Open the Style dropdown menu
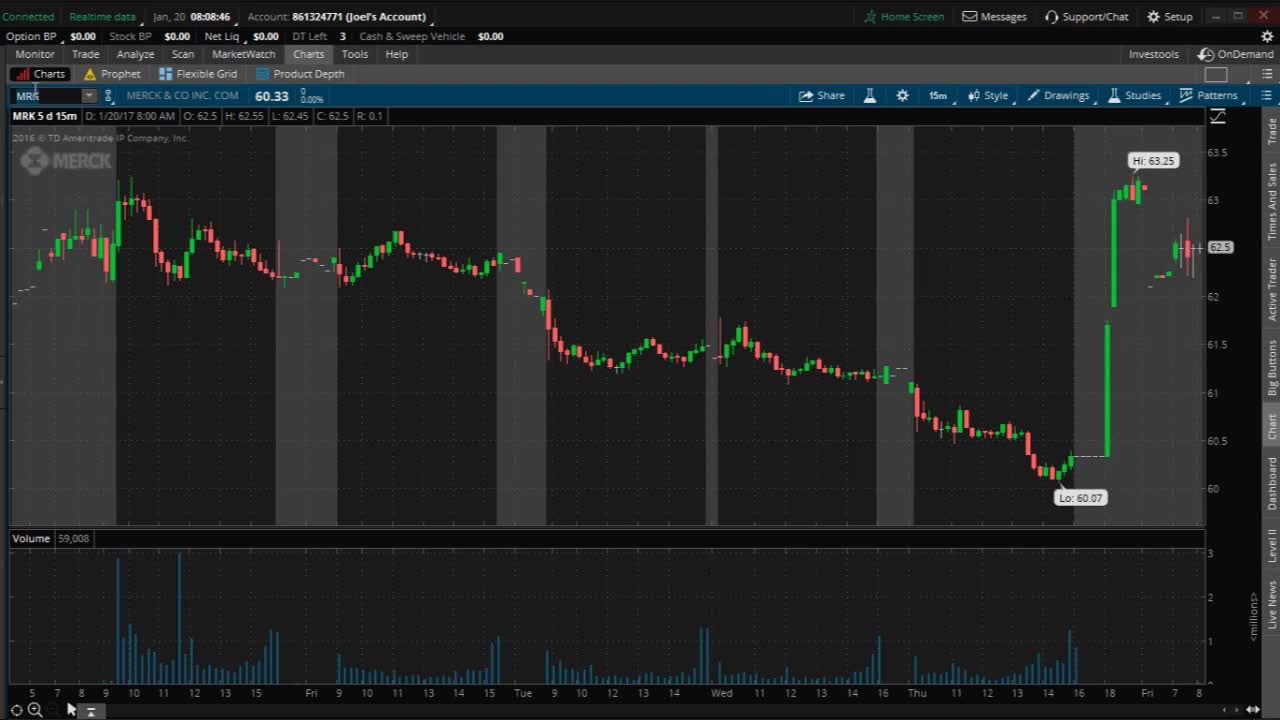This screenshot has width=1280, height=720. (989, 96)
